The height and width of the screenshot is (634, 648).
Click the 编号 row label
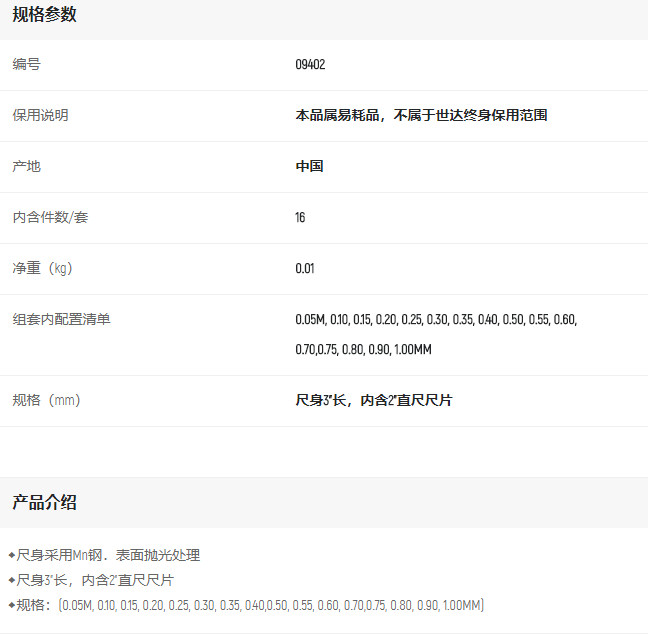pos(26,65)
